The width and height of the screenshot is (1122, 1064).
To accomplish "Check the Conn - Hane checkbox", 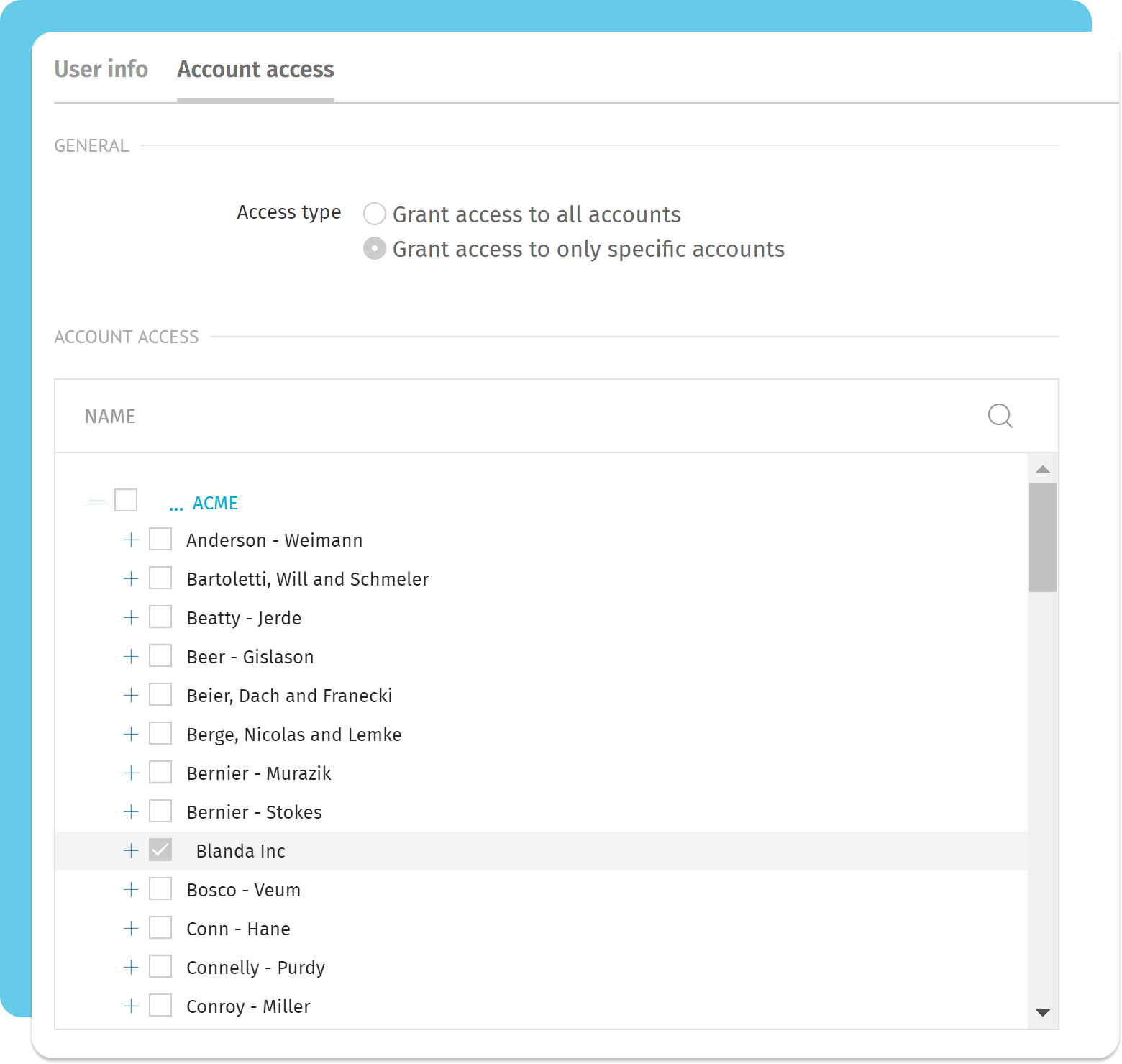I will click(160, 927).
